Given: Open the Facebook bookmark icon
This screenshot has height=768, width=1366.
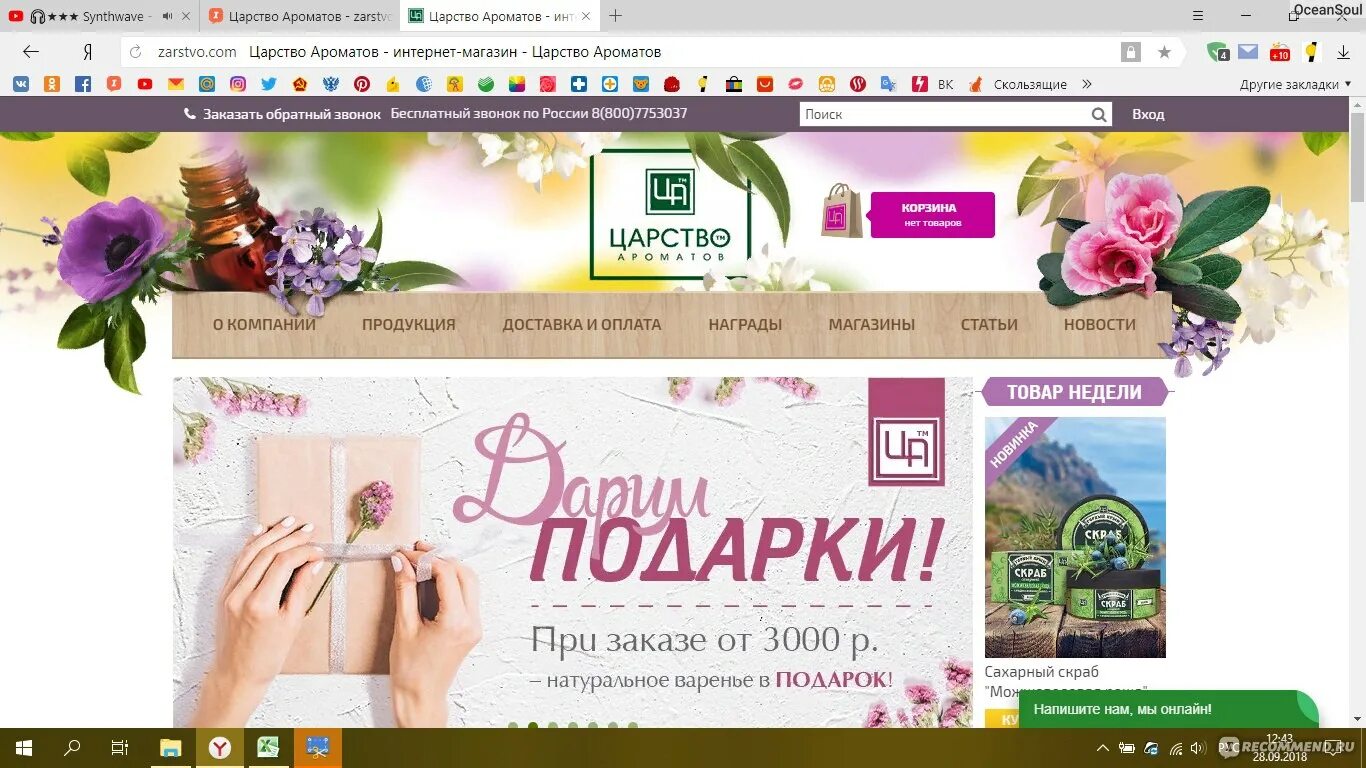Looking at the screenshot, I should point(83,84).
